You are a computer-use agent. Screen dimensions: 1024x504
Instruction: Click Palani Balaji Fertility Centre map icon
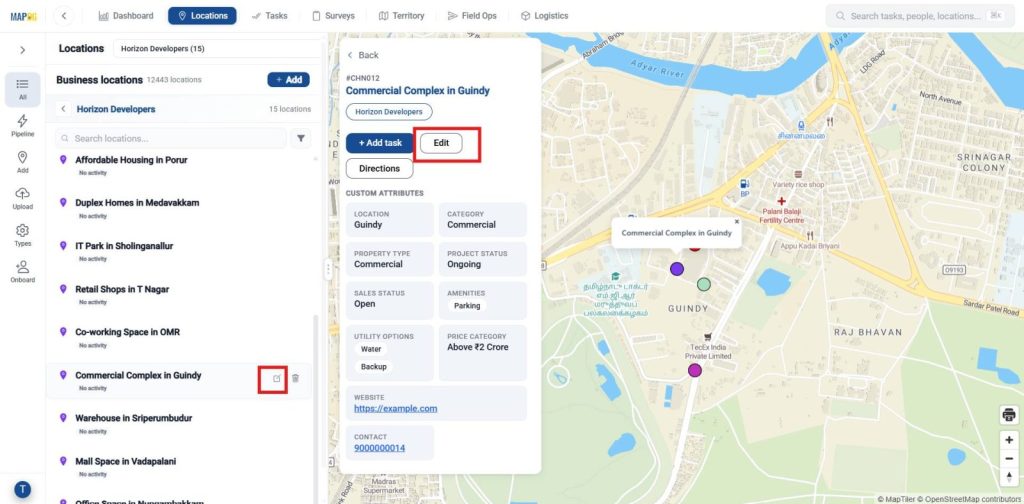click(x=781, y=201)
